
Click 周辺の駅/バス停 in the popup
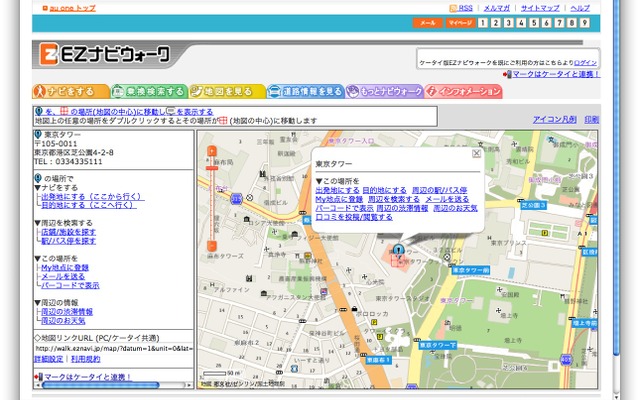440,191
